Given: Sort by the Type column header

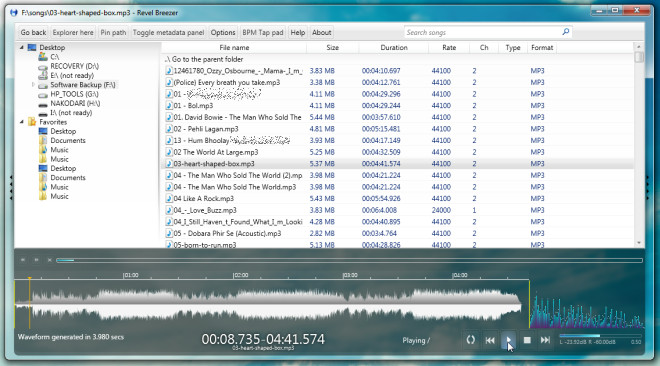Looking at the screenshot, I should [x=513, y=48].
